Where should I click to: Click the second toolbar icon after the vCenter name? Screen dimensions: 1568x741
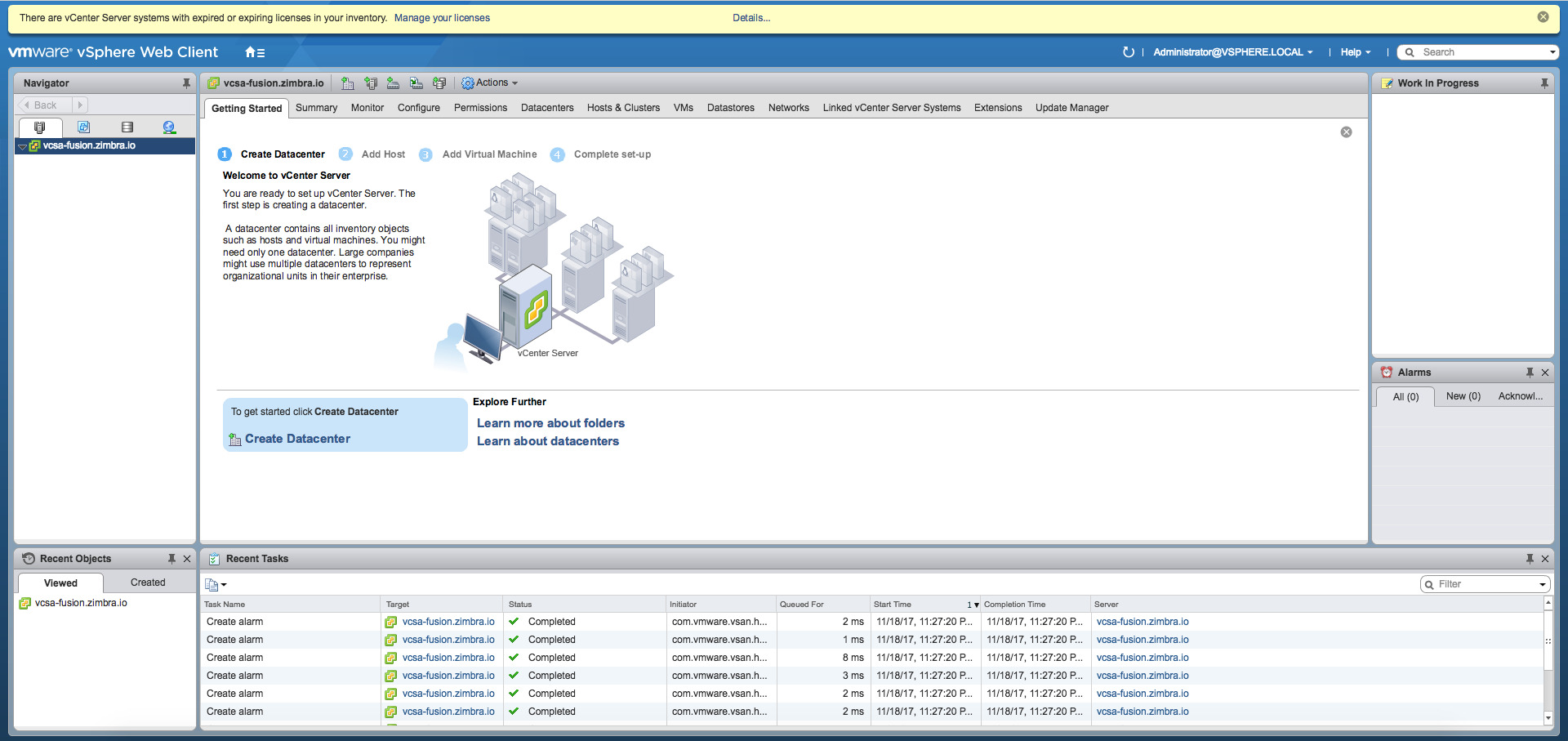[x=371, y=83]
